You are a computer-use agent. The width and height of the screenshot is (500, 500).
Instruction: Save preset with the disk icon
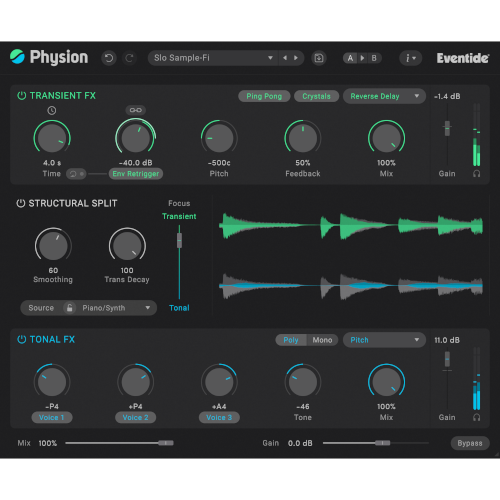(319, 58)
